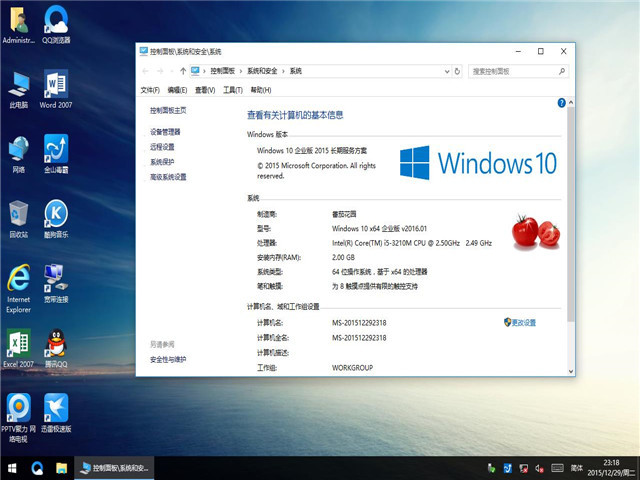Open the recent locations dropdown arrow
The width and height of the screenshot is (640, 480).
170,71
